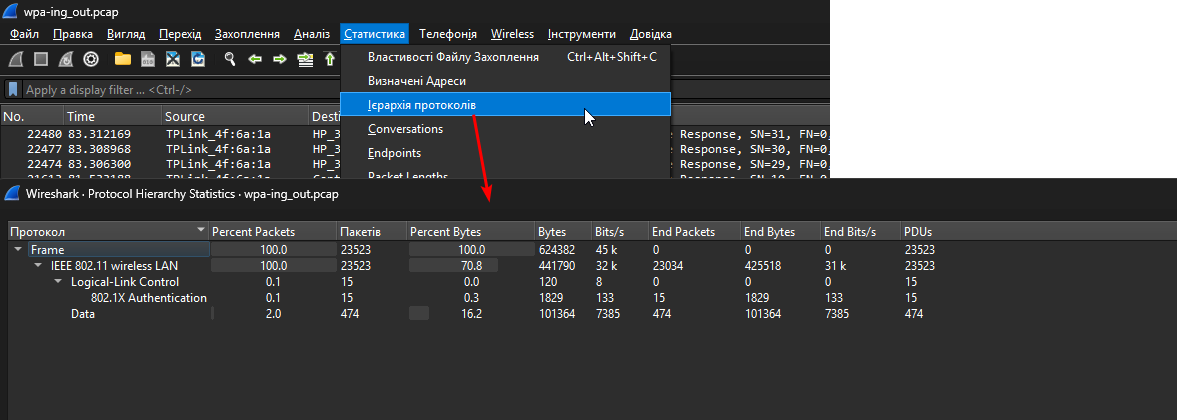
Task: Sort by the Percent Bytes column header
Action: pyautogui.click(x=468, y=232)
